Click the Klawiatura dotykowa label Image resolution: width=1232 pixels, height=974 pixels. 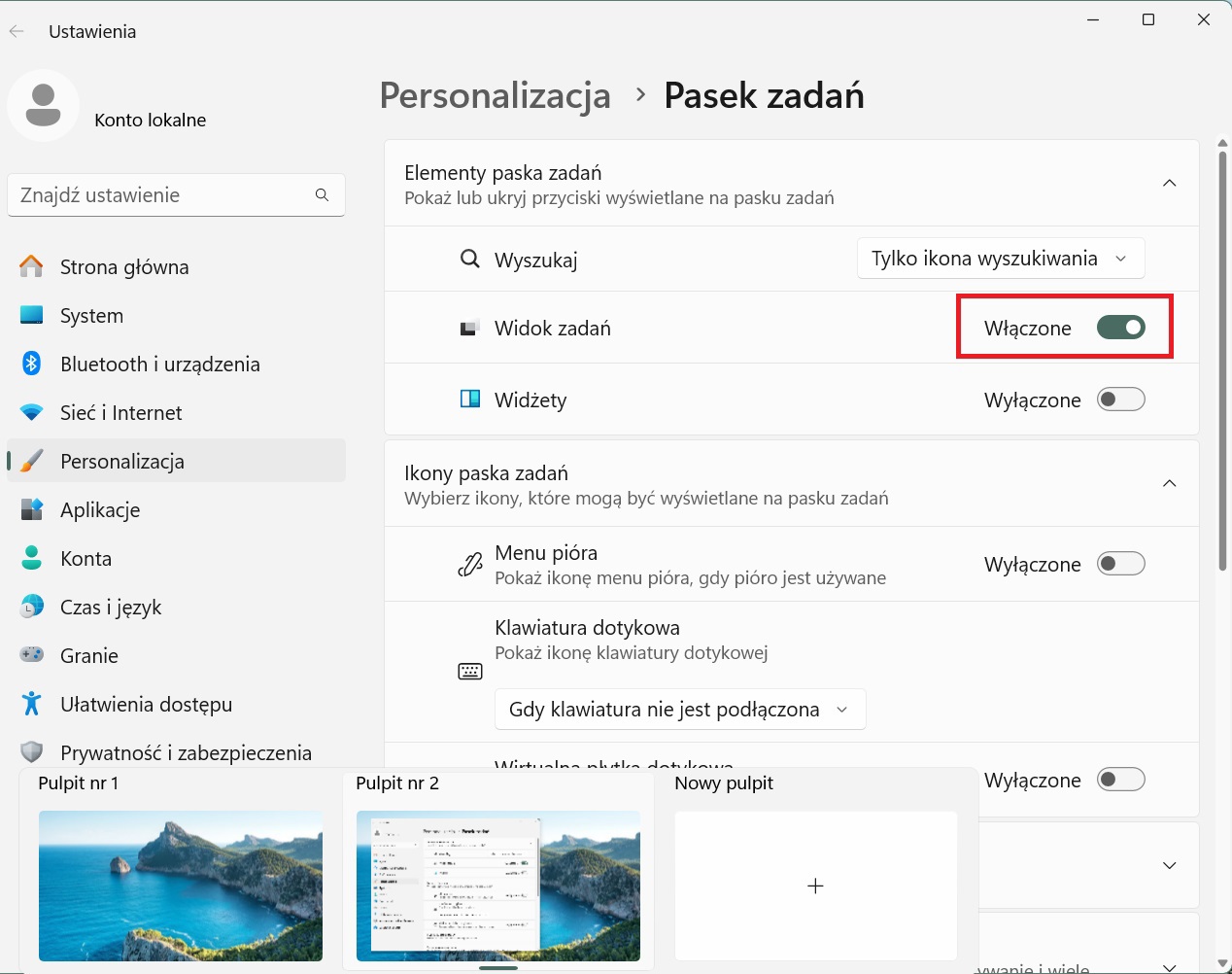click(x=587, y=628)
